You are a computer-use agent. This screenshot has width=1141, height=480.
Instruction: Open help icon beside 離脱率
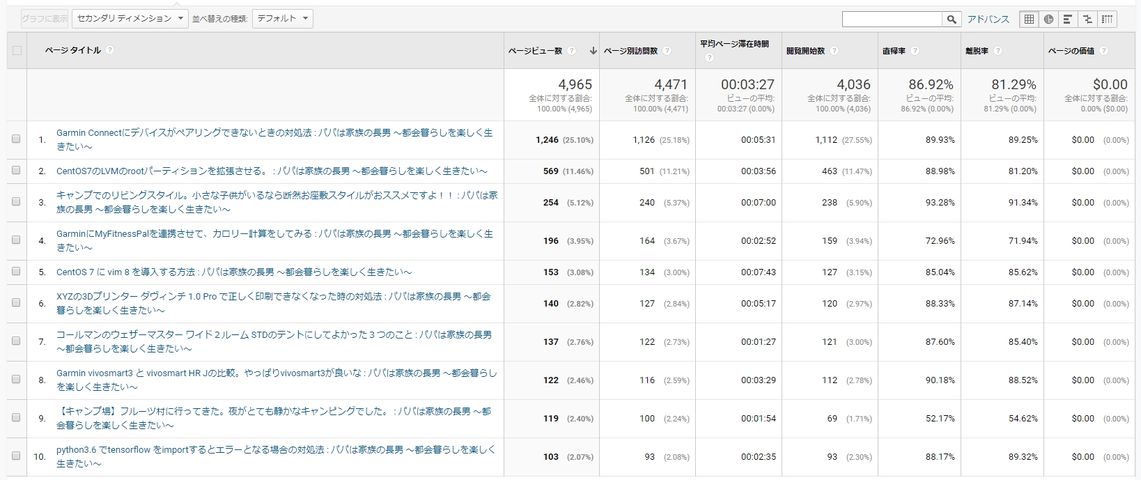[997, 51]
